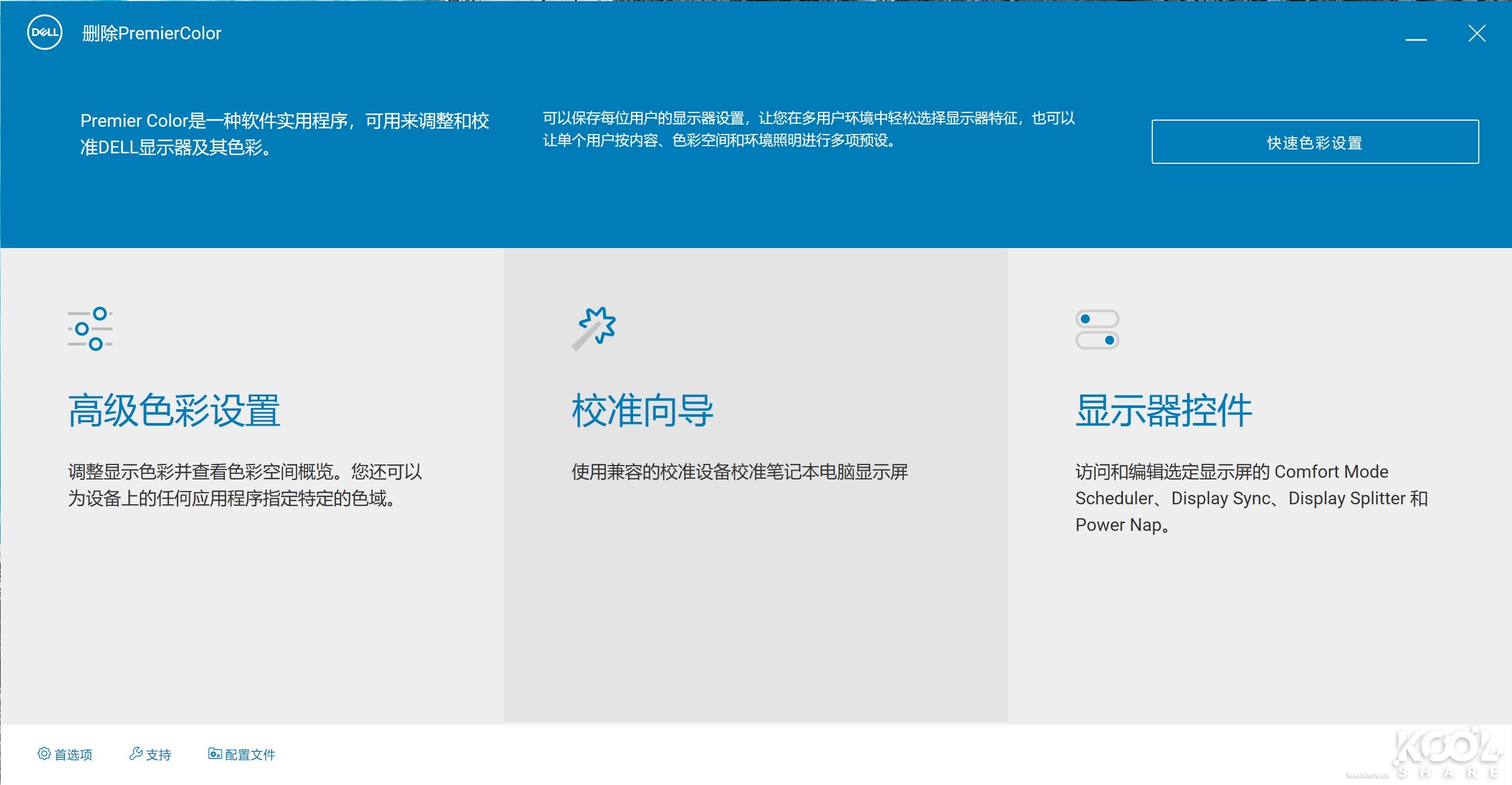Click the Dell logo in the title bar
1512x785 pixels.
point(43,33)
